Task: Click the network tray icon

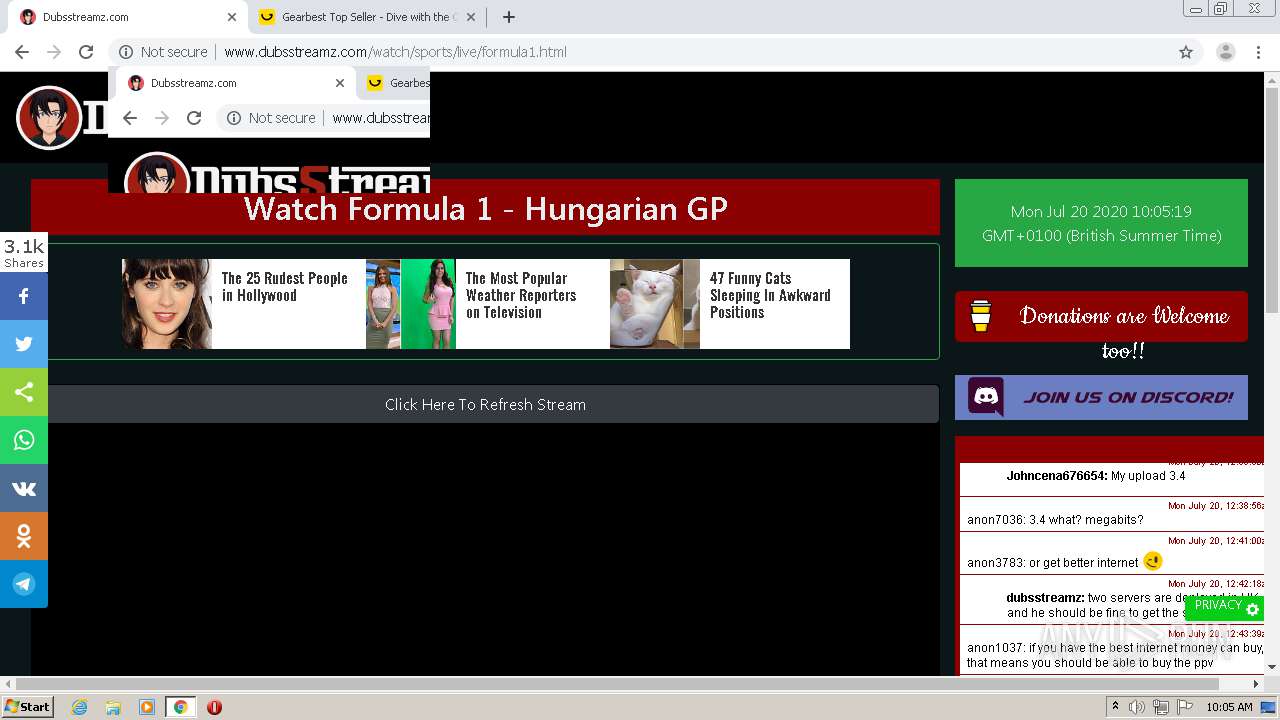Action: click(x=1161, y=707)
